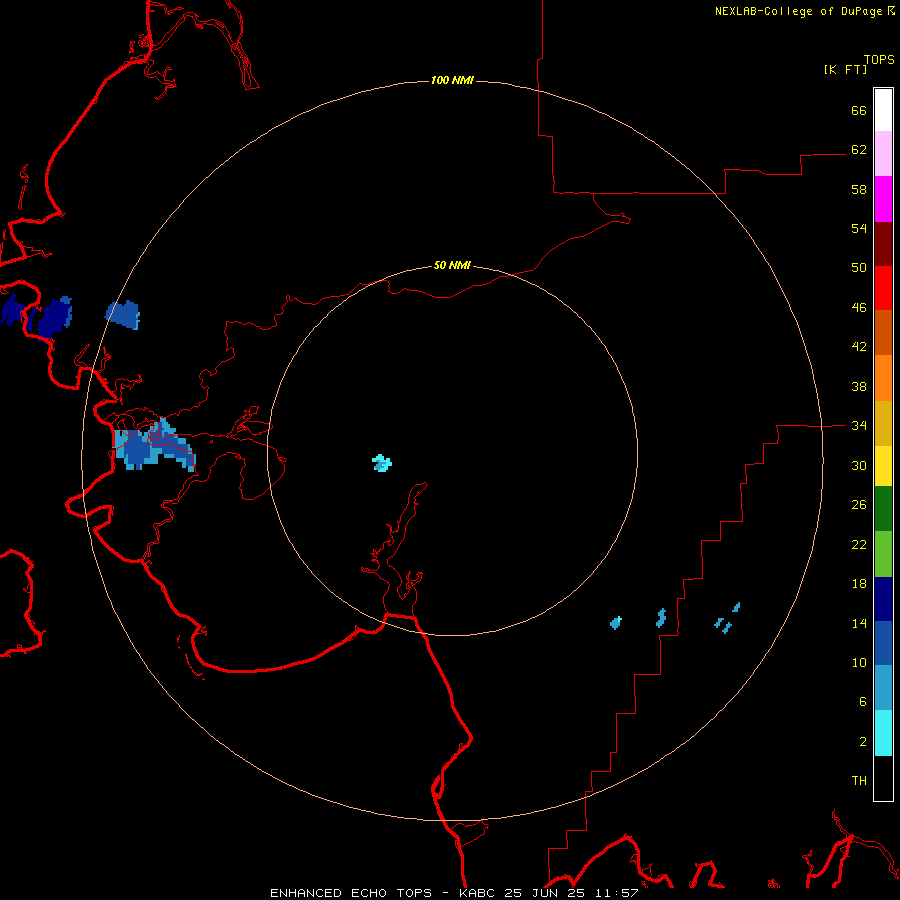Viewport: 900px width, 900px height.
Task: Click the bright red 46-50 kft swatch
Action: (883, 288)
